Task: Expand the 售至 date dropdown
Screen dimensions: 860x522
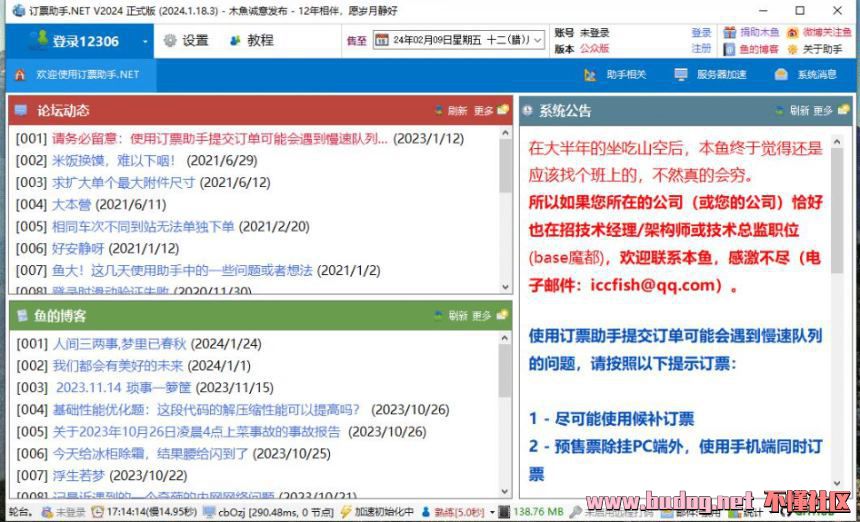Action: click(538, 41)
